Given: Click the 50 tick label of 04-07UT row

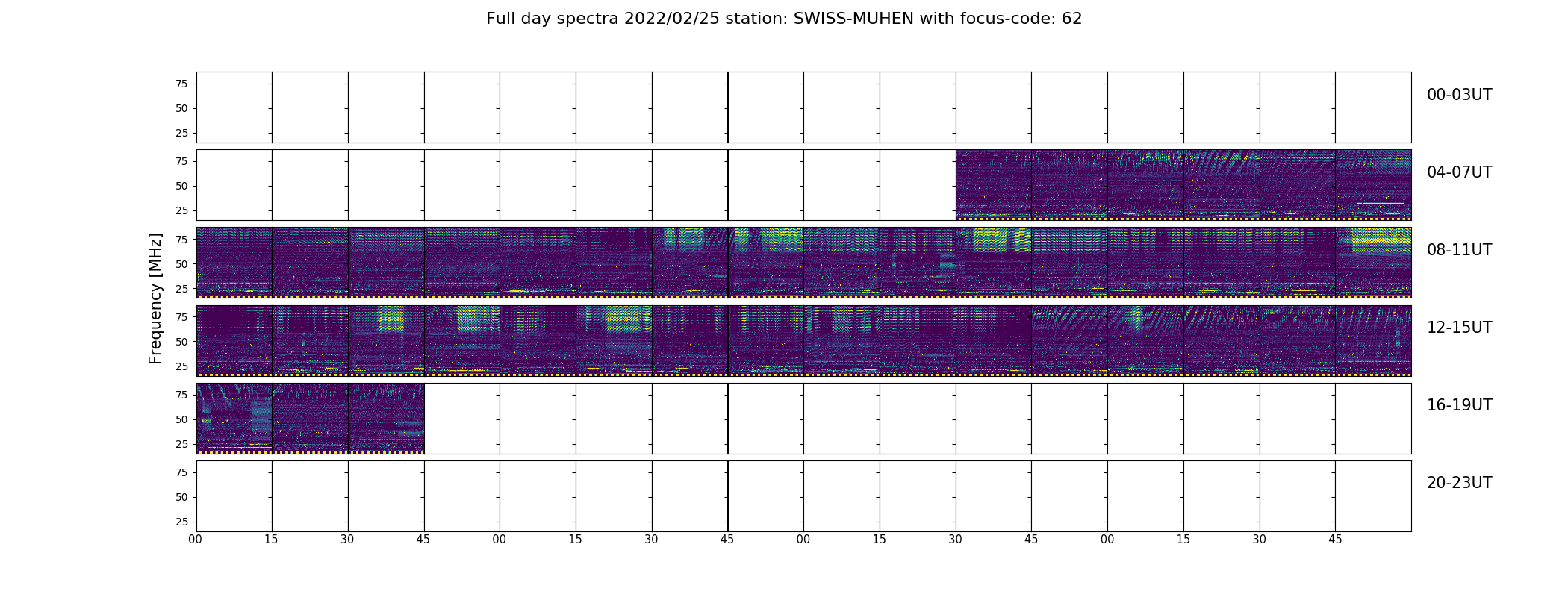Looking at the screenshot, I should [x=181, y=186].
